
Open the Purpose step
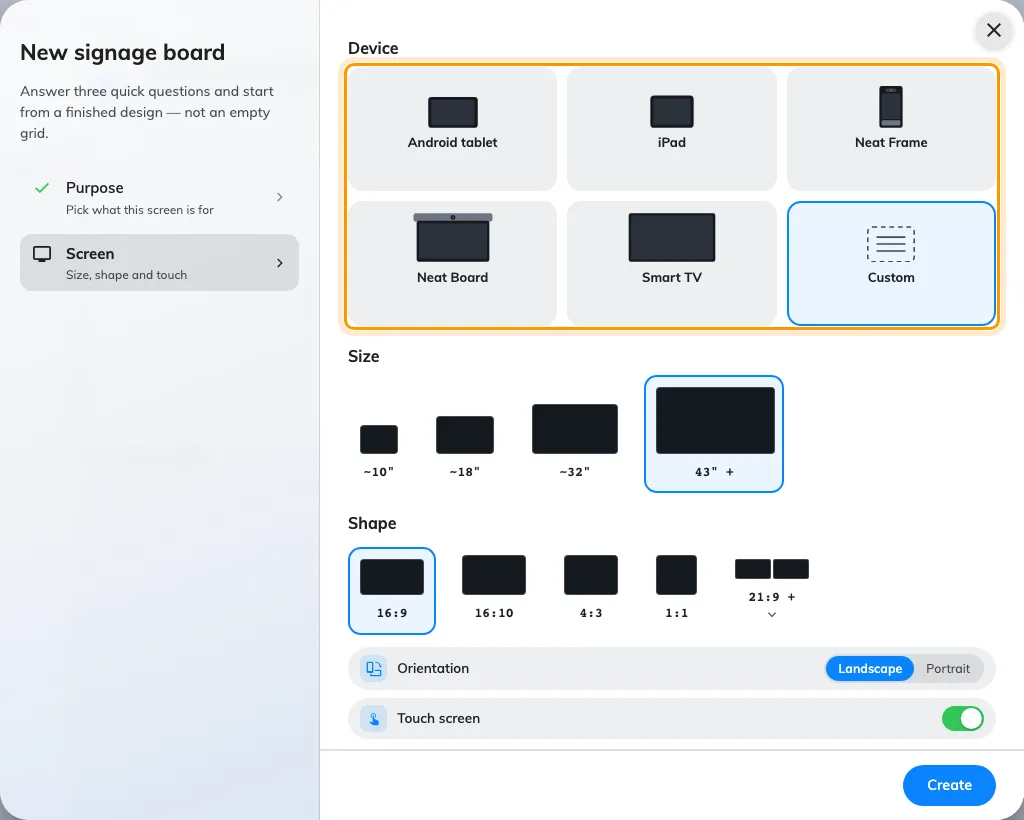coord(159,197)
